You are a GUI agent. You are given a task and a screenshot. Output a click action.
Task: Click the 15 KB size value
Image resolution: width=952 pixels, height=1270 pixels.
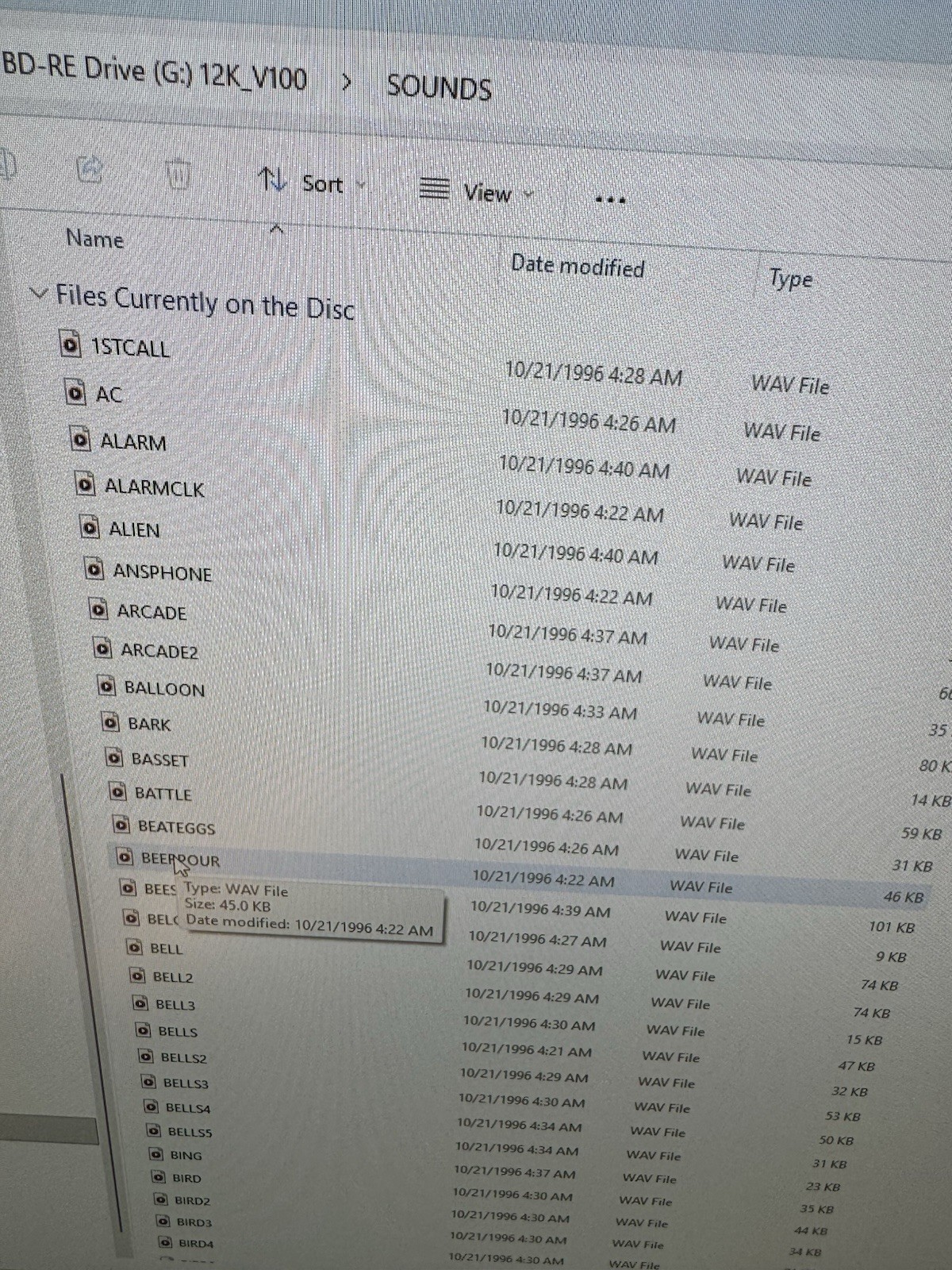pos(864,1039)
